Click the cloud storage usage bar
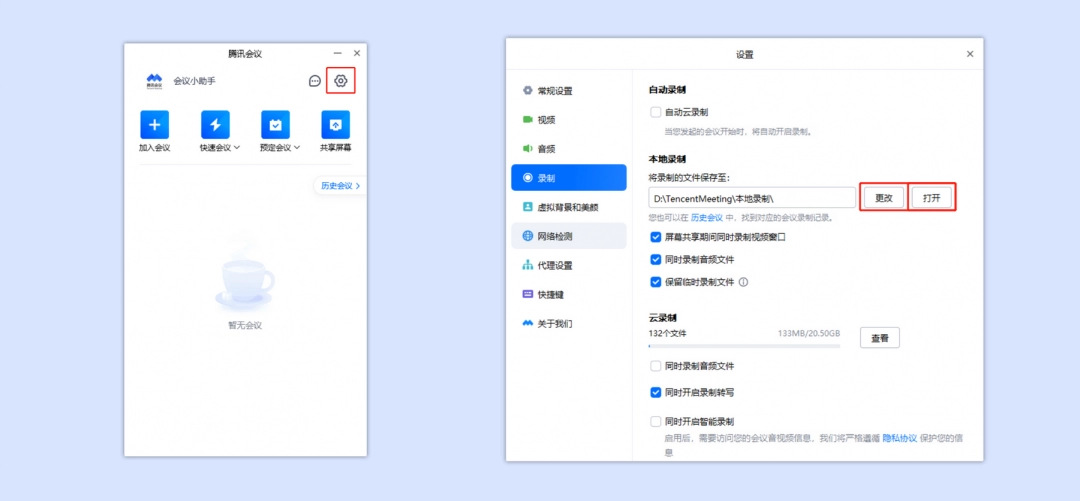1080x501 pixels. (x=745, y=345)
